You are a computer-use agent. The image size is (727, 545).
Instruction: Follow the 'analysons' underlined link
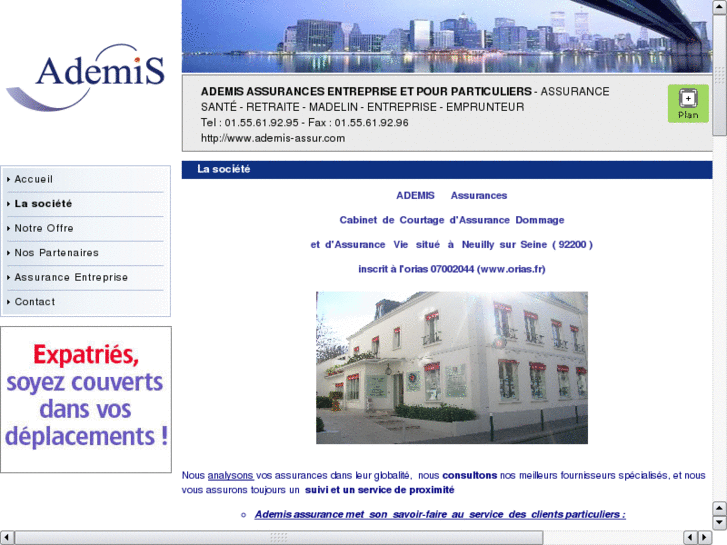(230, 475)
